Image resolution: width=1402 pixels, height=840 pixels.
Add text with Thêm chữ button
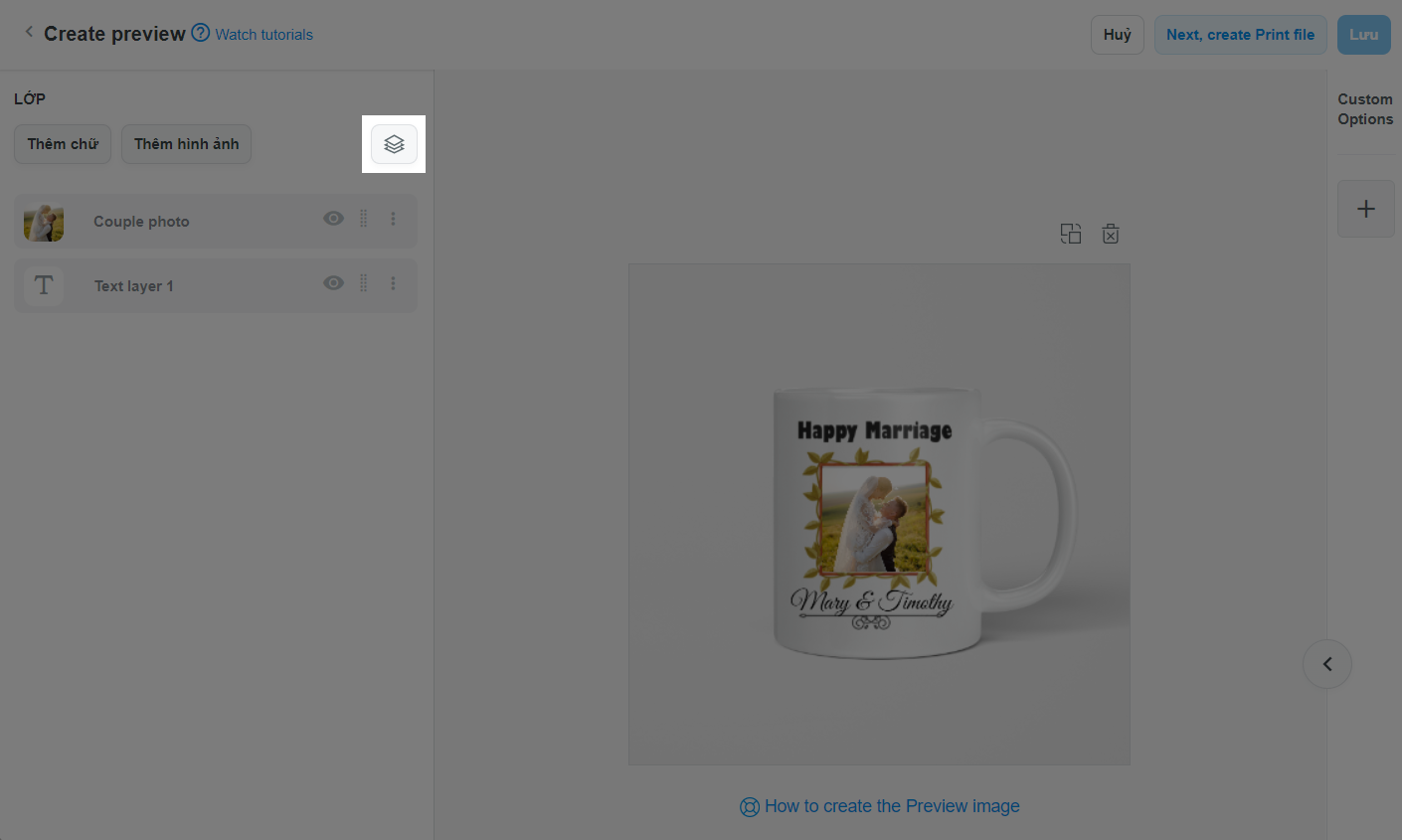click(x=63, y=144)
